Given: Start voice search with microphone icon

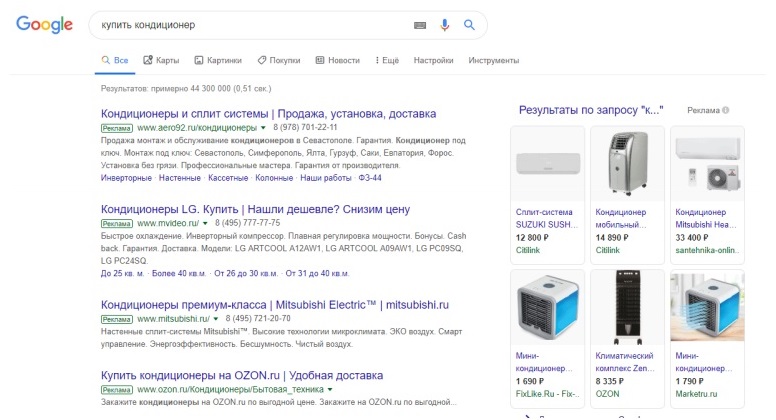Looking at the screenshot, I should tap(444, 25).
